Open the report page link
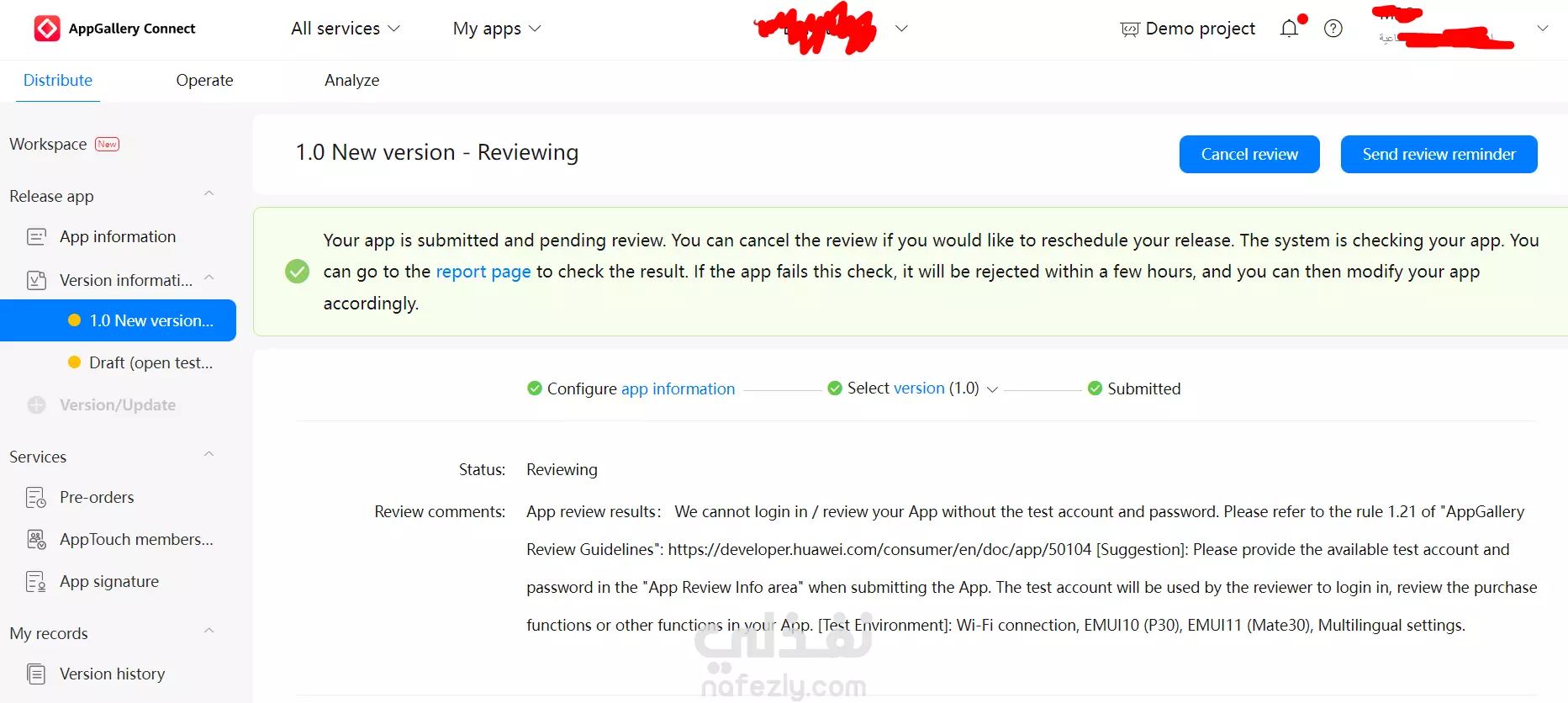1568x703 pixels. coord(483,272)
